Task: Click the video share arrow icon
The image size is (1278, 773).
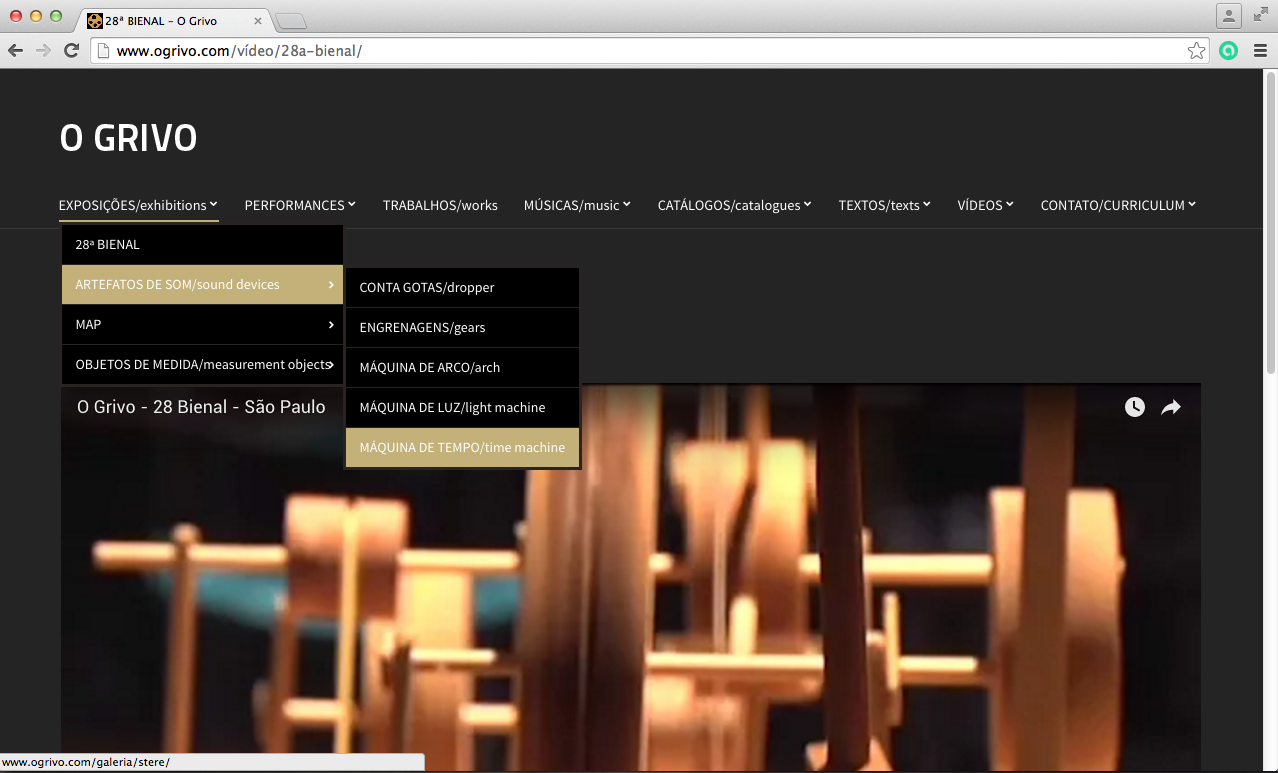Action: (x=1171, y=407)
